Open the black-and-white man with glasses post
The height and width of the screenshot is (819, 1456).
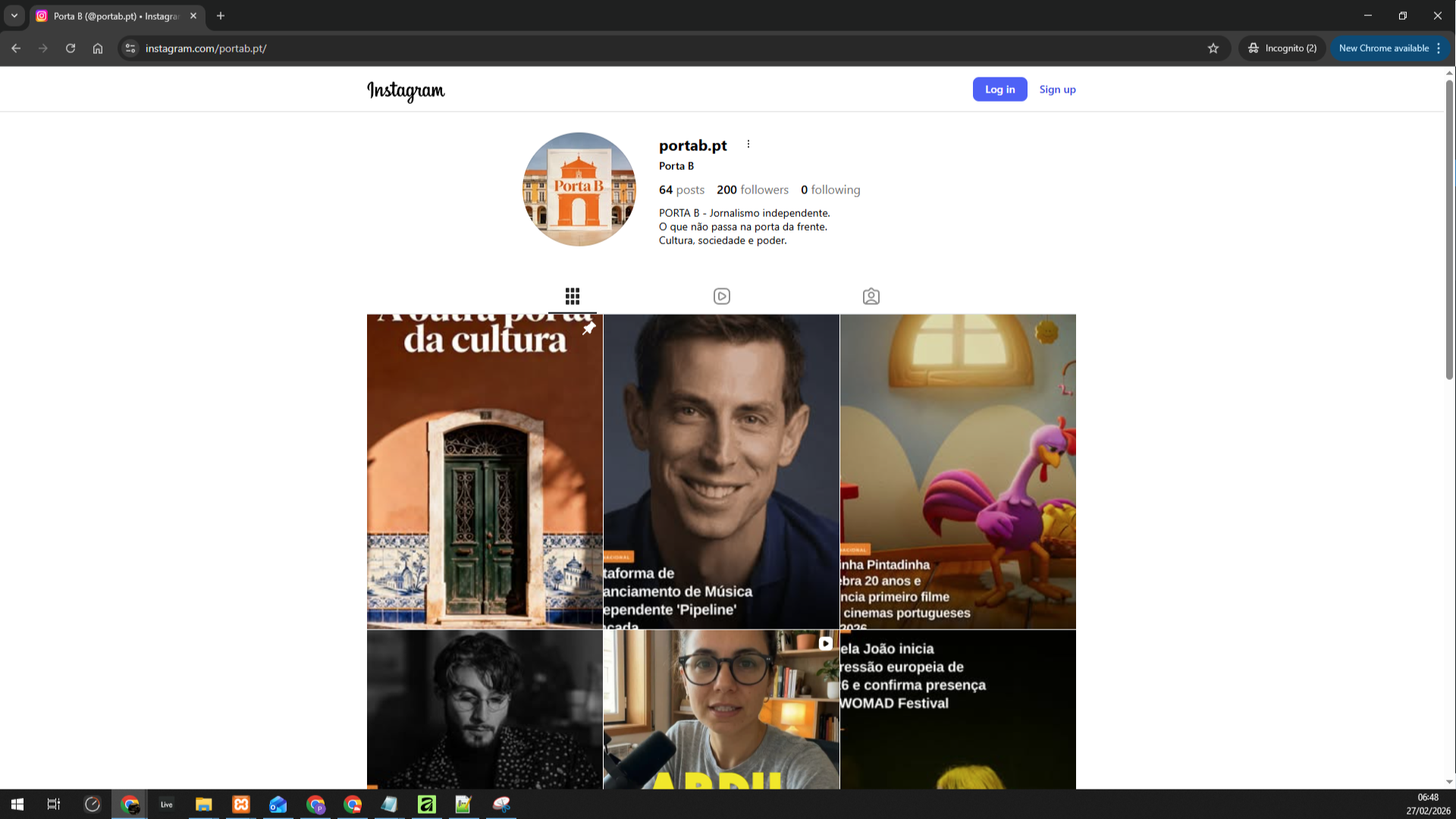[485, 710]
